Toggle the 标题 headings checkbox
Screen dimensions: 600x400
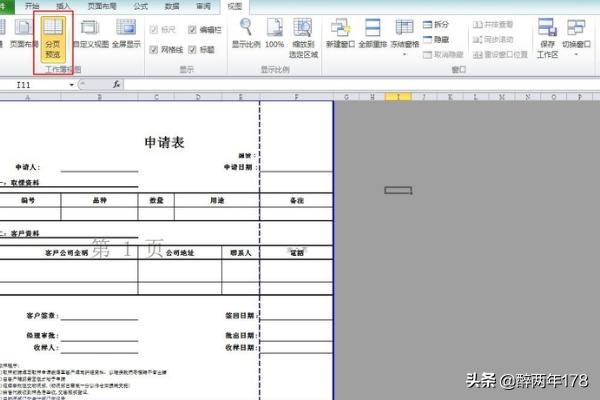pyautogui.click(x=192, y=49)
